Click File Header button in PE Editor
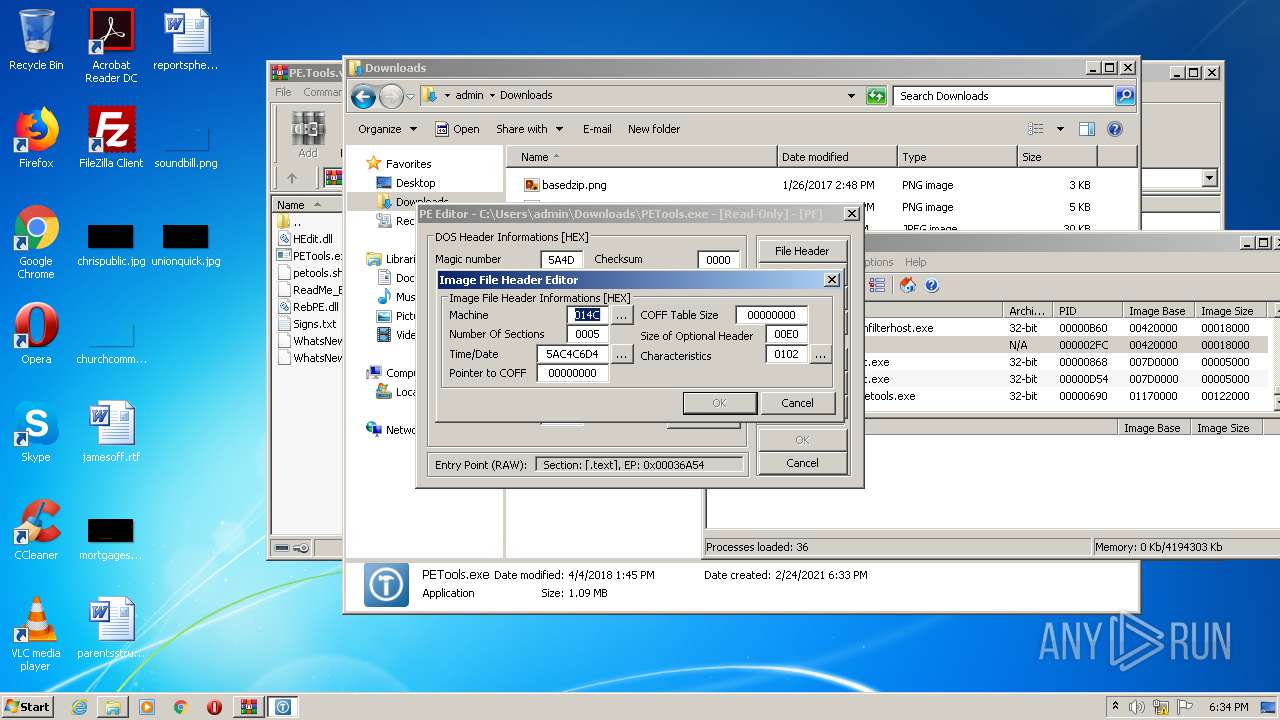This screenshot has width=1280, height=720. point(802,251)
